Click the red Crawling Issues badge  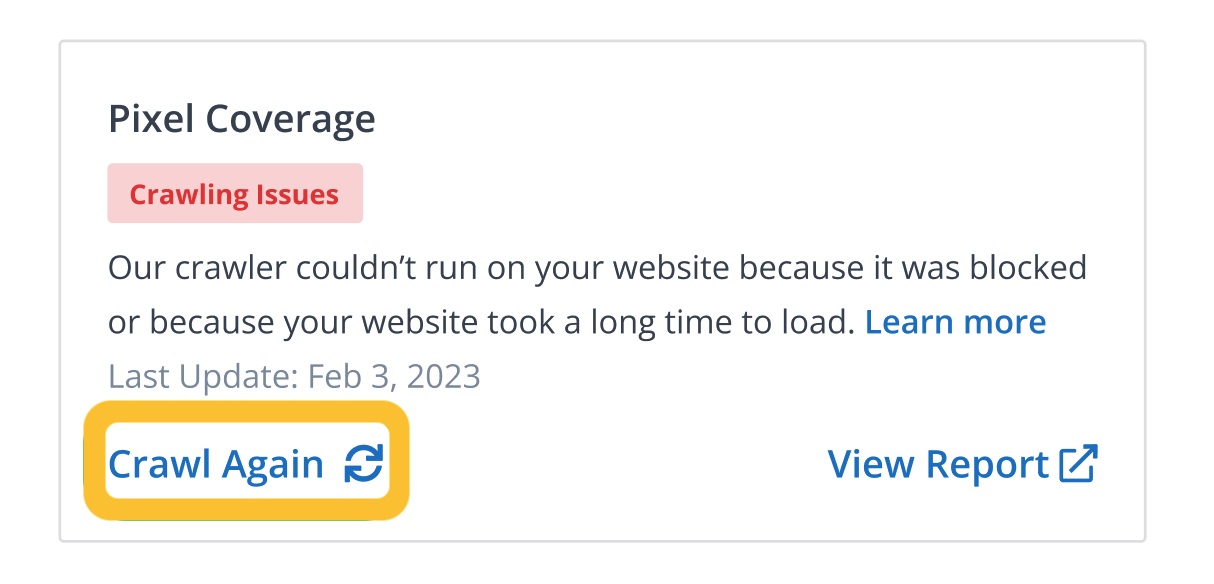tap(235, 194)
